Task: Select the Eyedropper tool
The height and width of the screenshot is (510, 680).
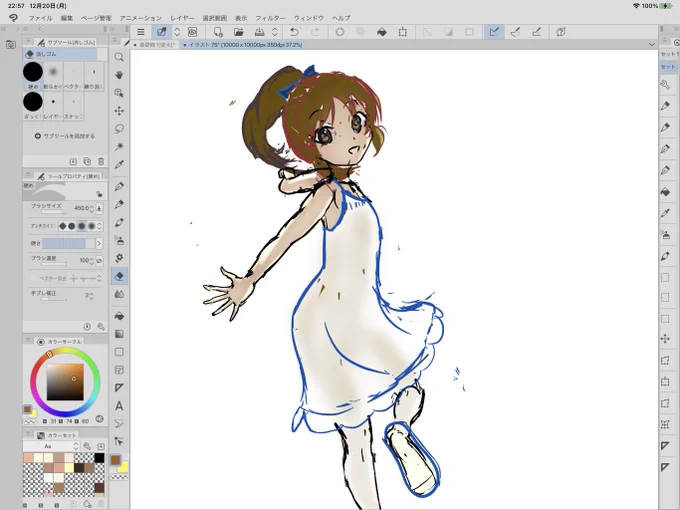Action: [119, 164]
